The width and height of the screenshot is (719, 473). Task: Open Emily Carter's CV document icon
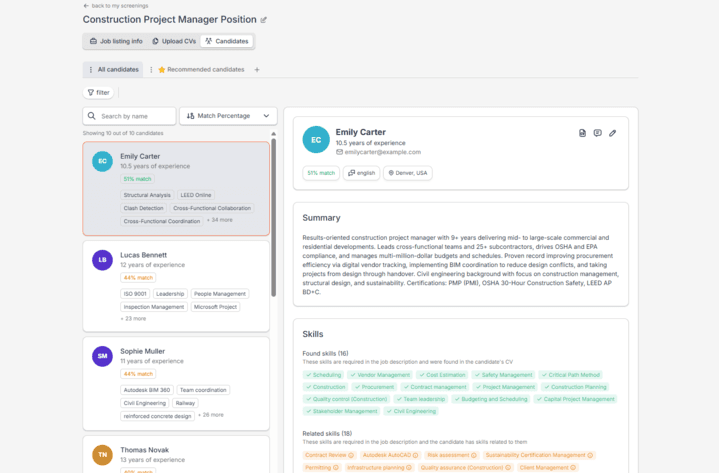(582, 133)
